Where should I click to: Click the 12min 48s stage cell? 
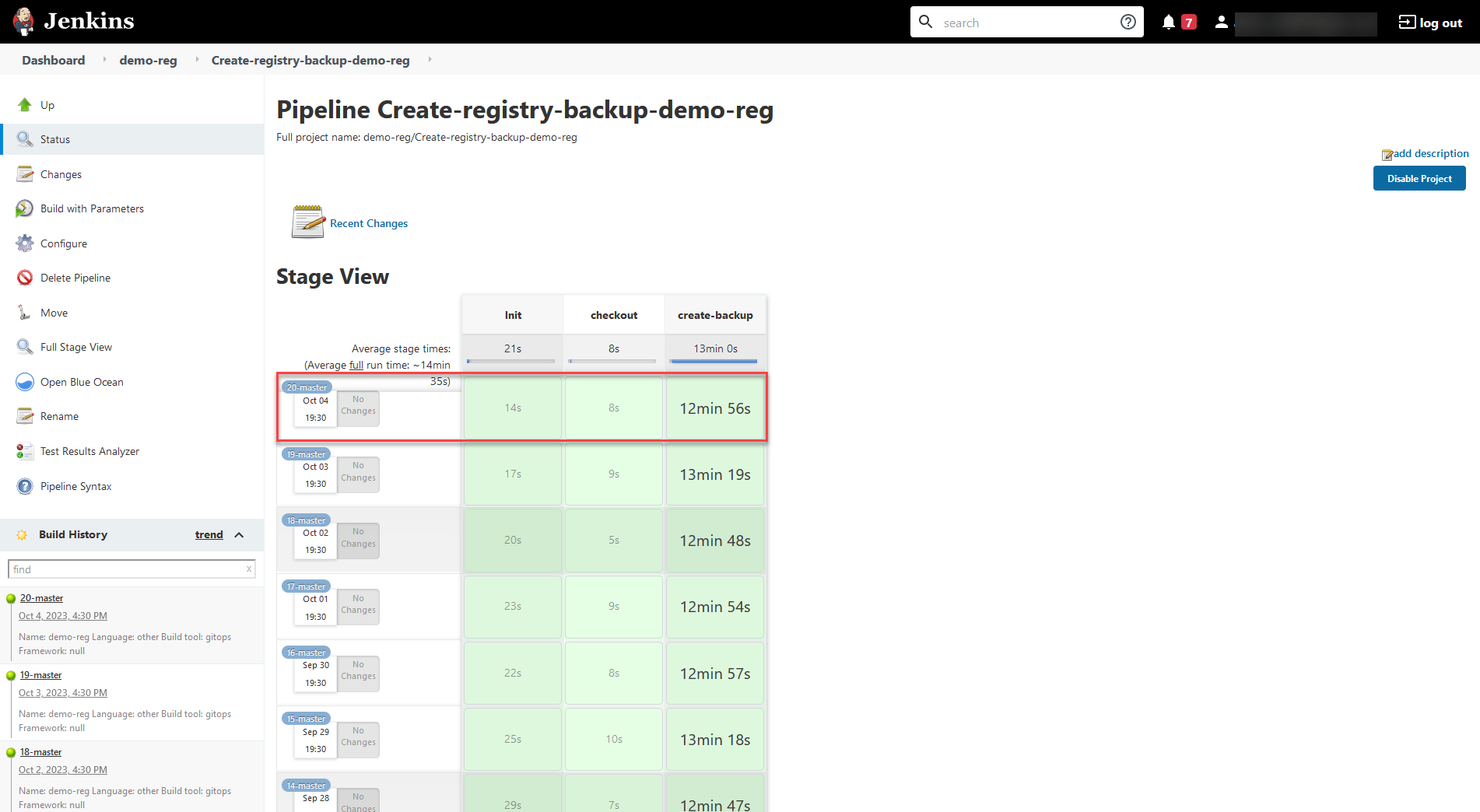coord(715,541)
